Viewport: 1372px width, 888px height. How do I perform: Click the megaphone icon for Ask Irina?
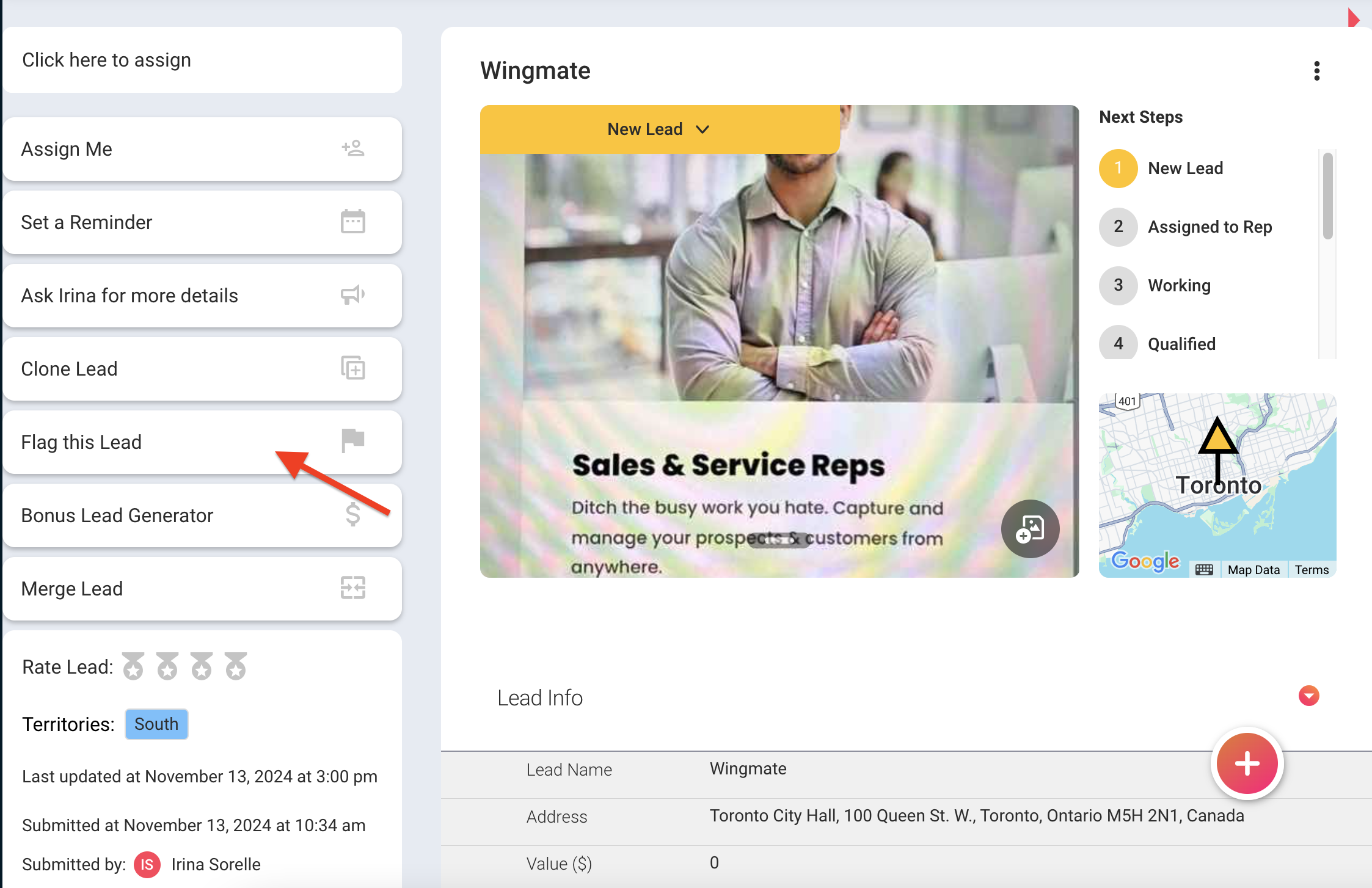click(x=353, y=295)
